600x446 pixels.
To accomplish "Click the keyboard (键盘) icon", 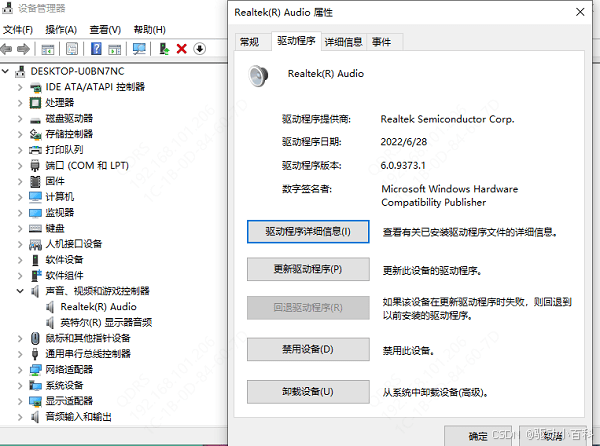I will [35, 228].
